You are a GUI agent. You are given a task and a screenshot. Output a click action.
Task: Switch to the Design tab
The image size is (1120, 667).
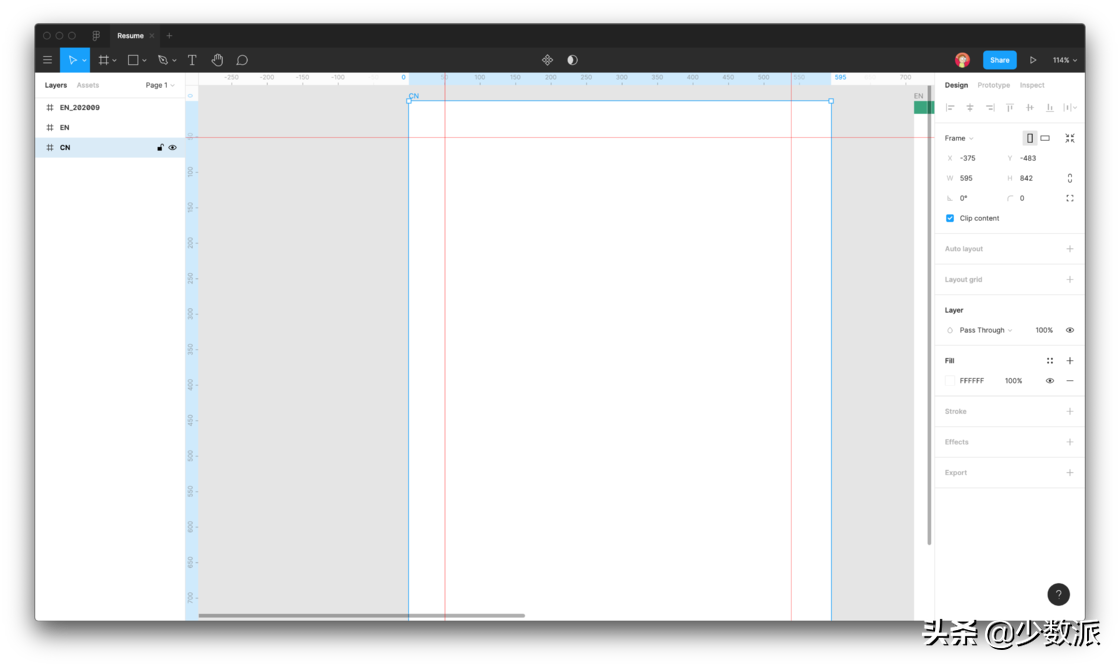coord(956,85)
